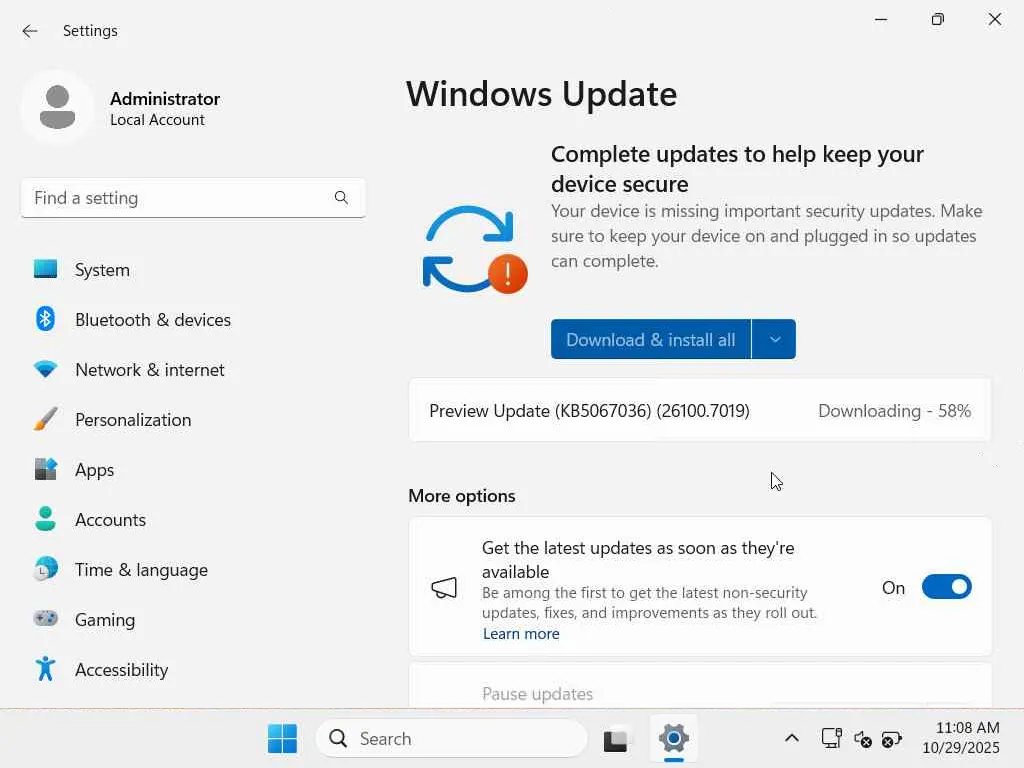Expand the Download & install all dropdown arrow
The width and height of the screenshot is (1024, 768).
pos(775,339)
